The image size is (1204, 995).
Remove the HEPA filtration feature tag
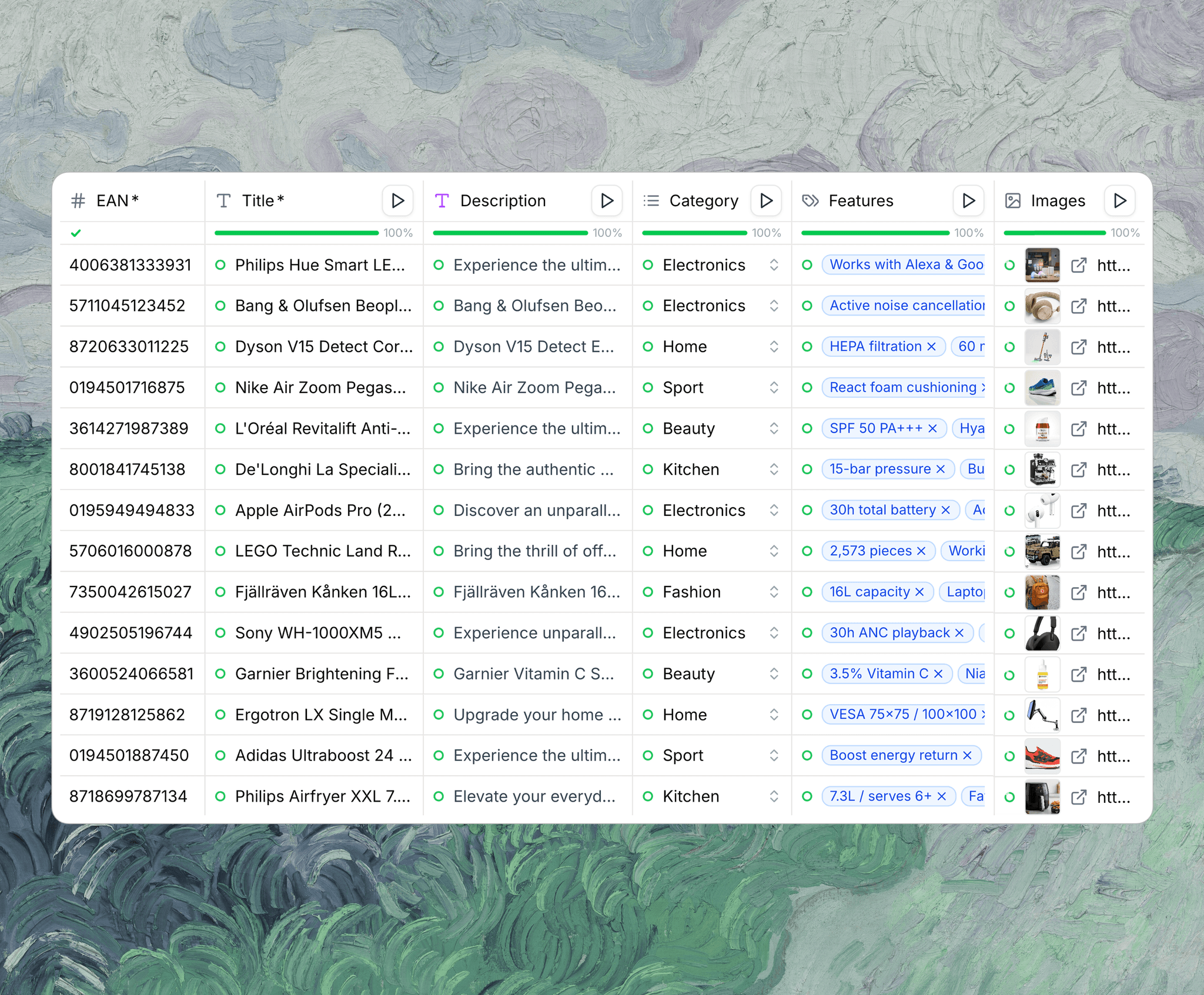(x=931, y=347)
